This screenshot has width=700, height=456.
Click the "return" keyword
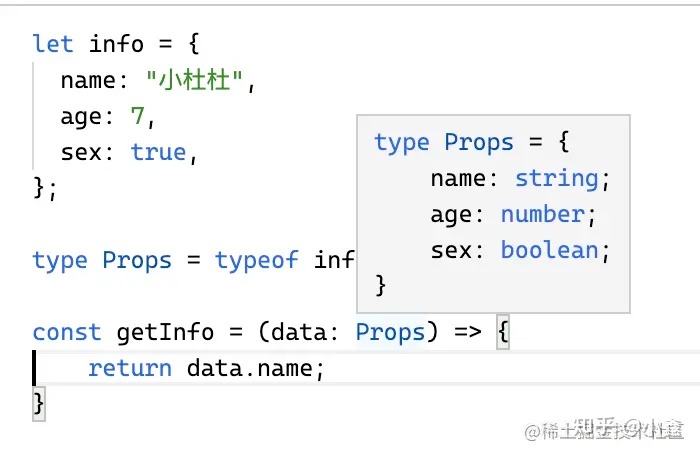tap(130, 368)
